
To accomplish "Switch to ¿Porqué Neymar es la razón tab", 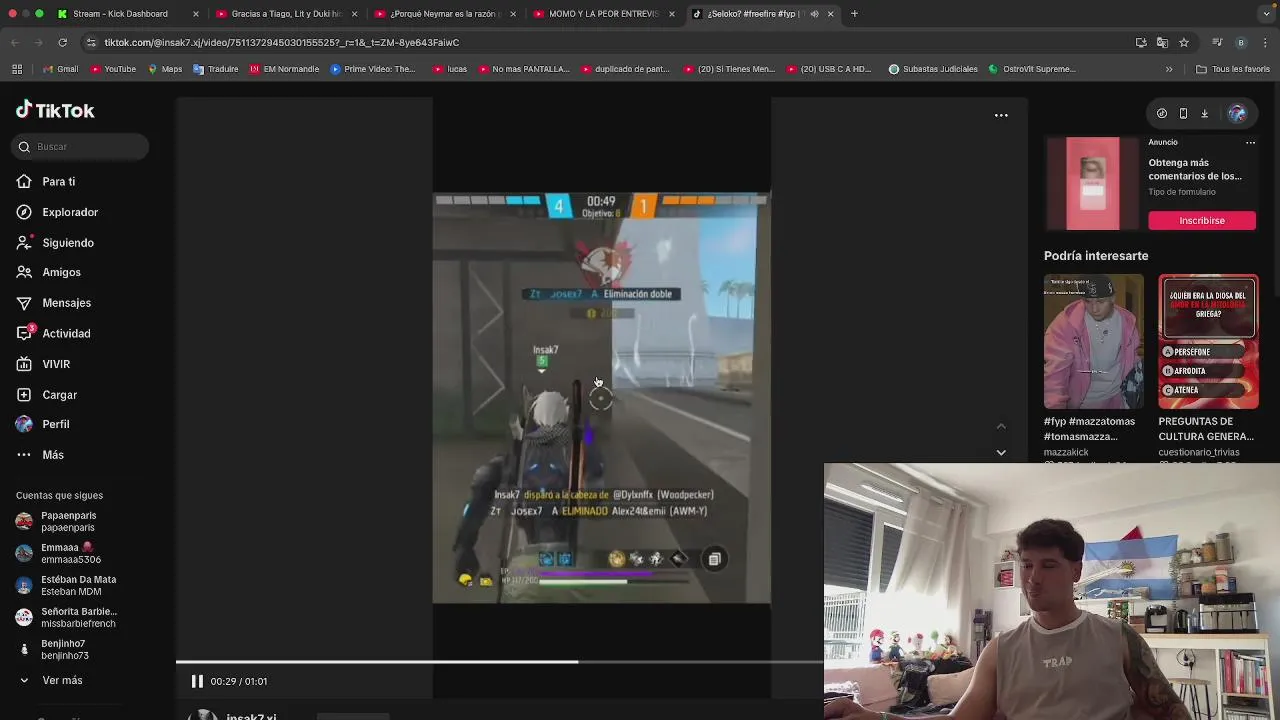I will point(445,14).
